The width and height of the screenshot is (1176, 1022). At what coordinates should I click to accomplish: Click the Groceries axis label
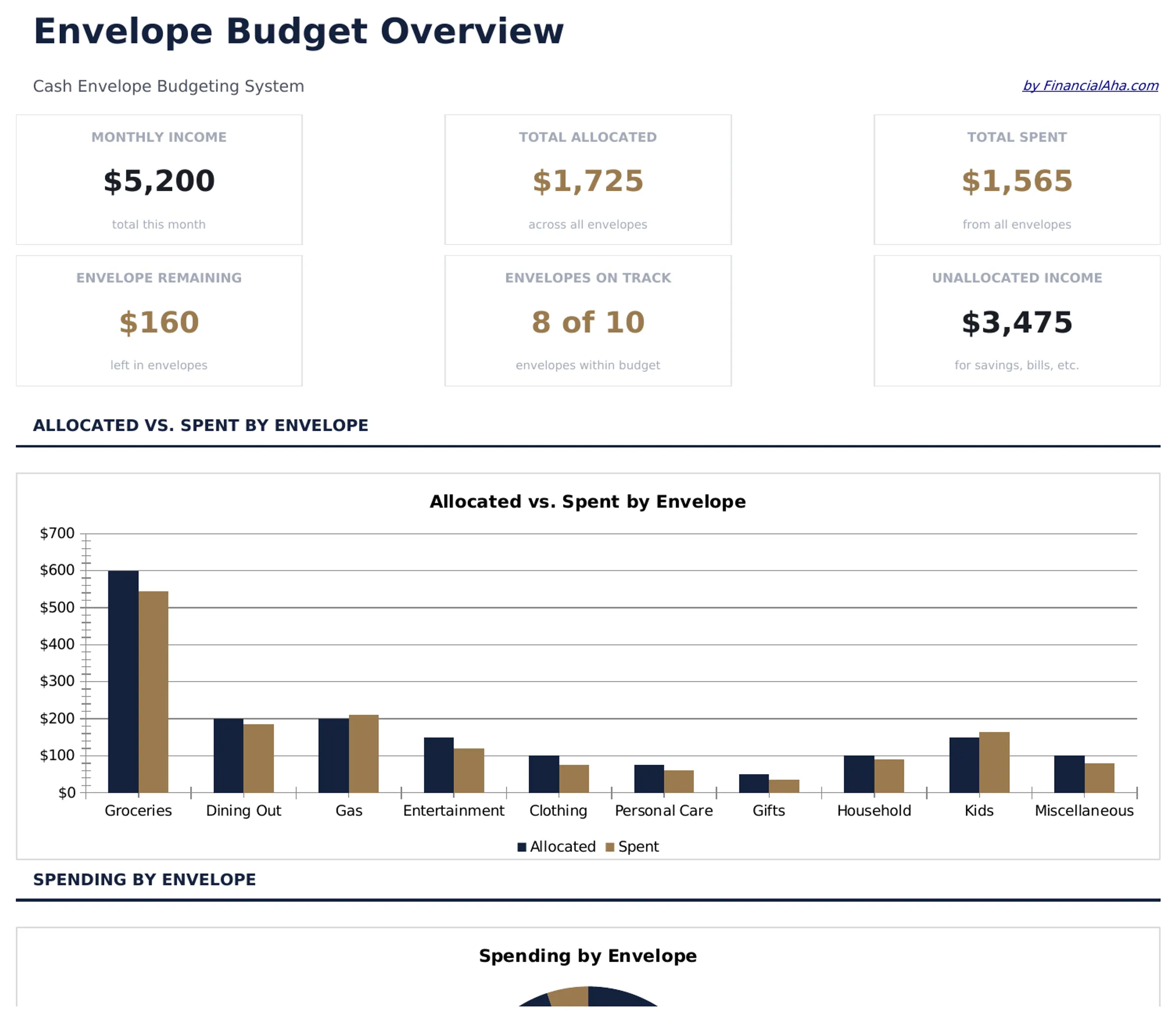138,810
